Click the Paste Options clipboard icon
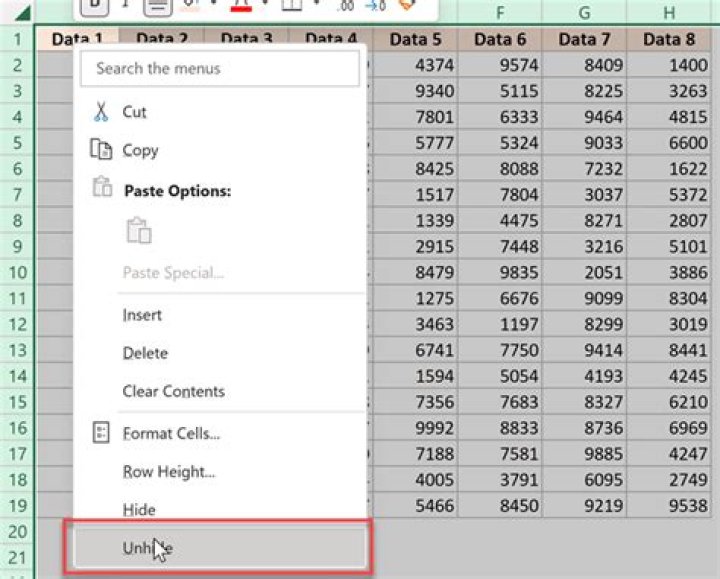 point(102,187)
